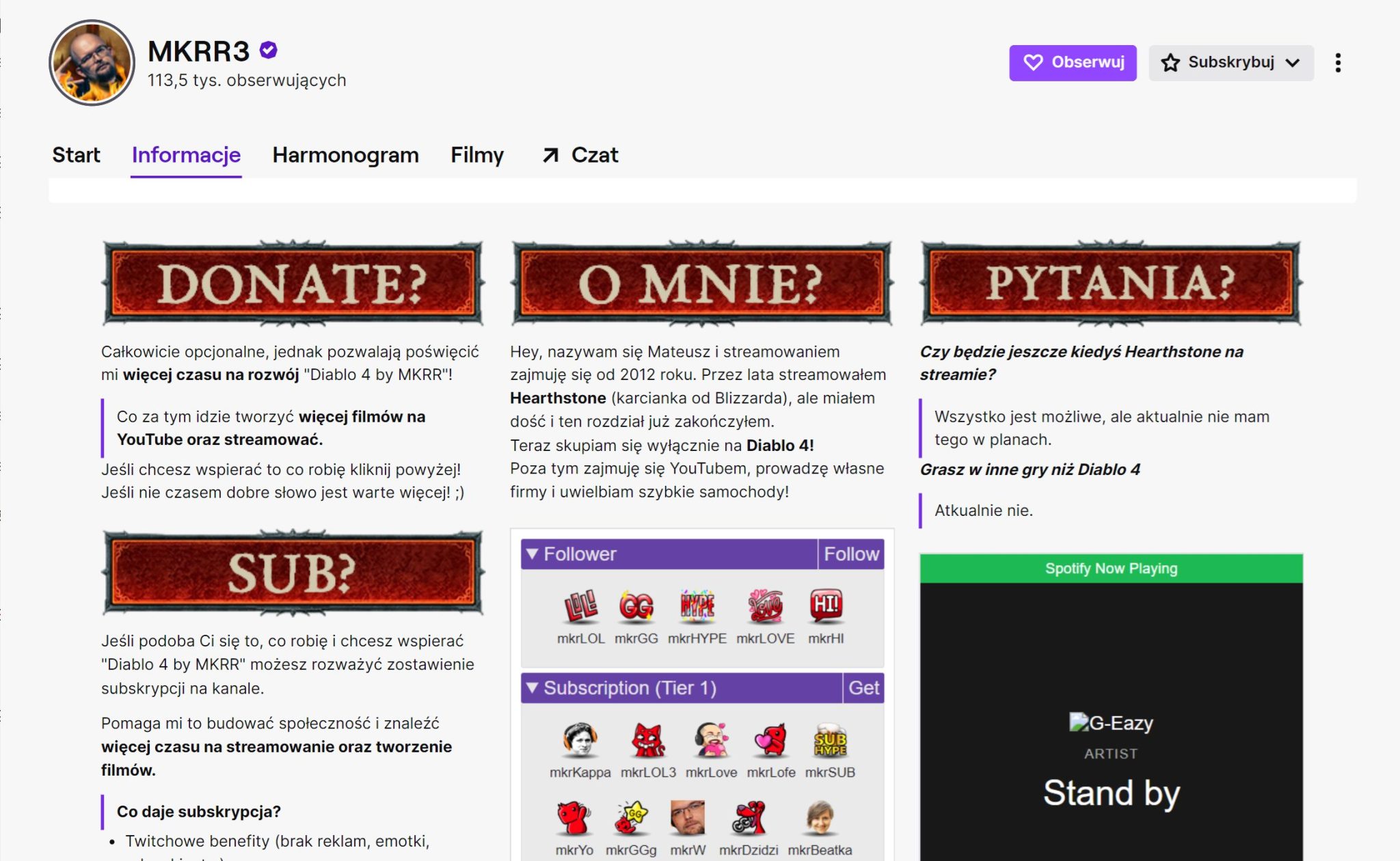Screen dimensions: 1400x861
Task: Collapse the Subscription (Tier 1) section
Action: point(682,688)
